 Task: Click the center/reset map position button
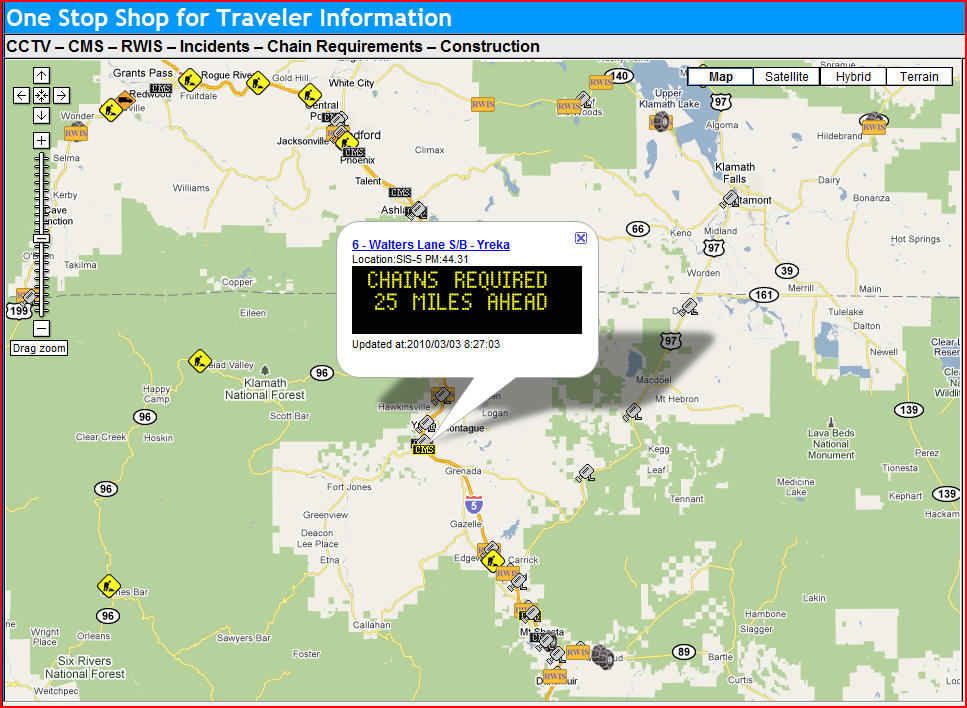pos(41,95)
